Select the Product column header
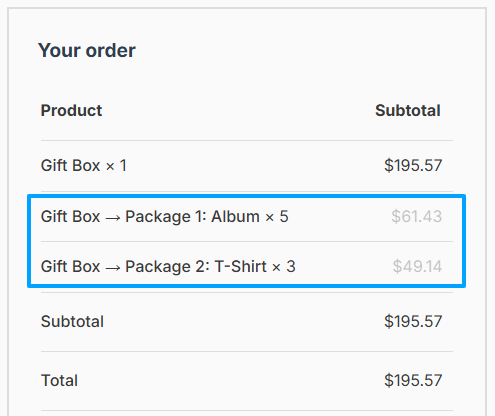This screenshot has width=495, height=416. [x=71, y=110]
